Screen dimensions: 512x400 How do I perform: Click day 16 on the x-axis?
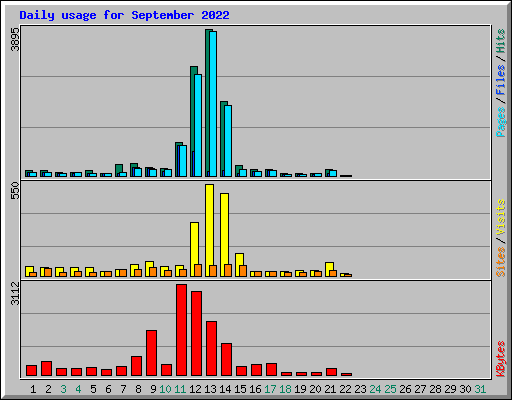pyautogui.click(x=255, y=389)
